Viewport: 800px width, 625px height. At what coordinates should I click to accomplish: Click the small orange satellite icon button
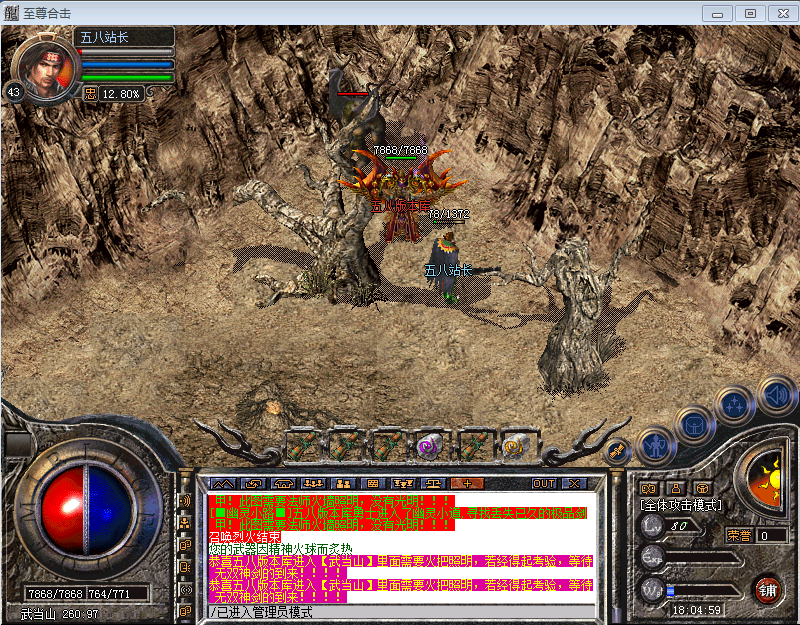(618, 451)
